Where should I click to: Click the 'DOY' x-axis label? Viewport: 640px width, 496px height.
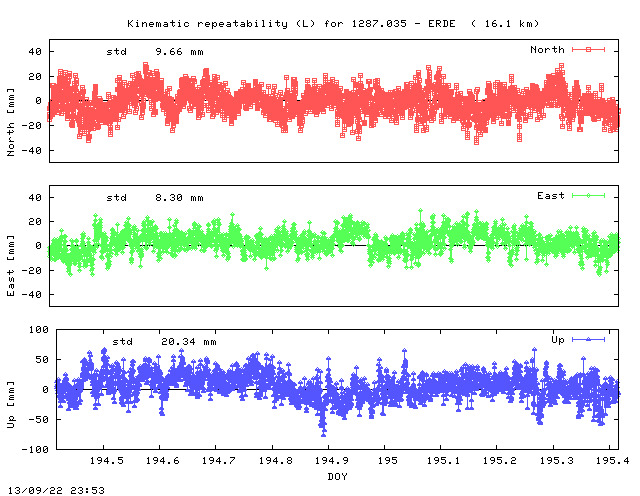(338, 476)
